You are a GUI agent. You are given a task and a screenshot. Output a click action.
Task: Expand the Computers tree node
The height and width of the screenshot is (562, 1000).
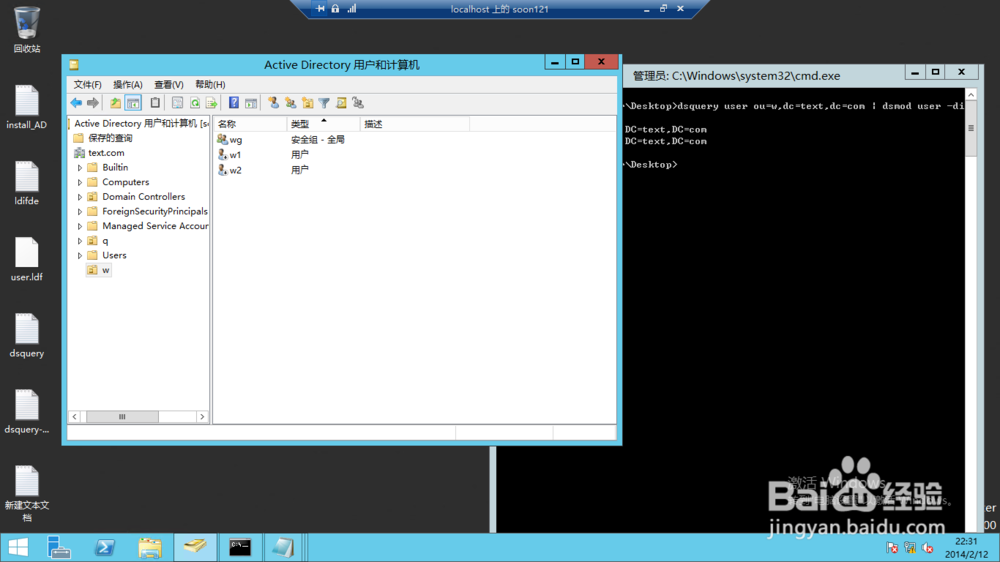[x=80, y=182]
